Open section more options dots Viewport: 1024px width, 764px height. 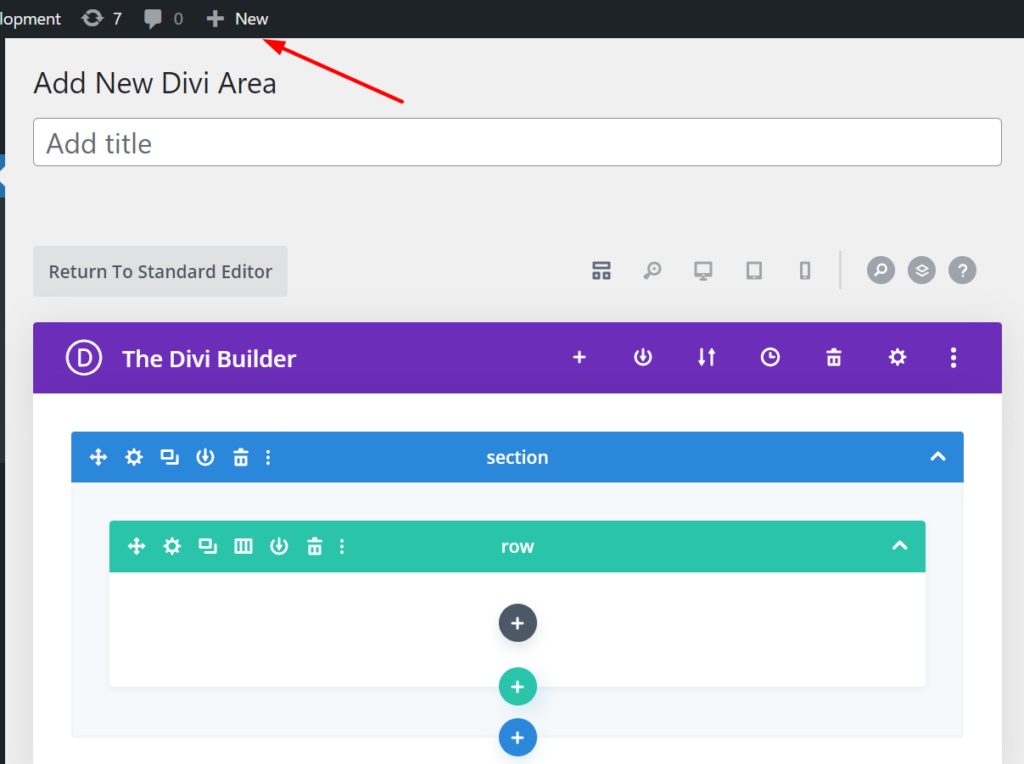pyautogui.click(x=268, y=457)
